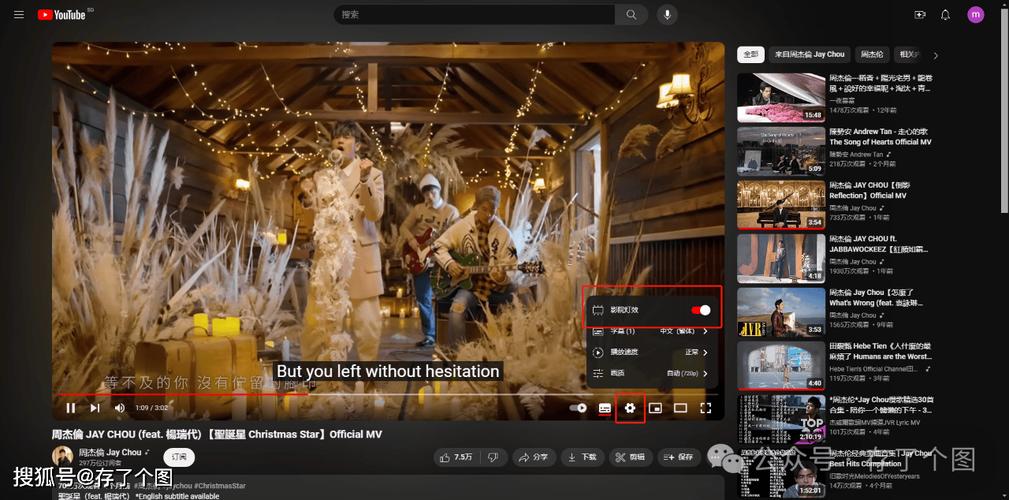Search by voice with microphone icon
The image size is (1009, 500).
point(666,15)
